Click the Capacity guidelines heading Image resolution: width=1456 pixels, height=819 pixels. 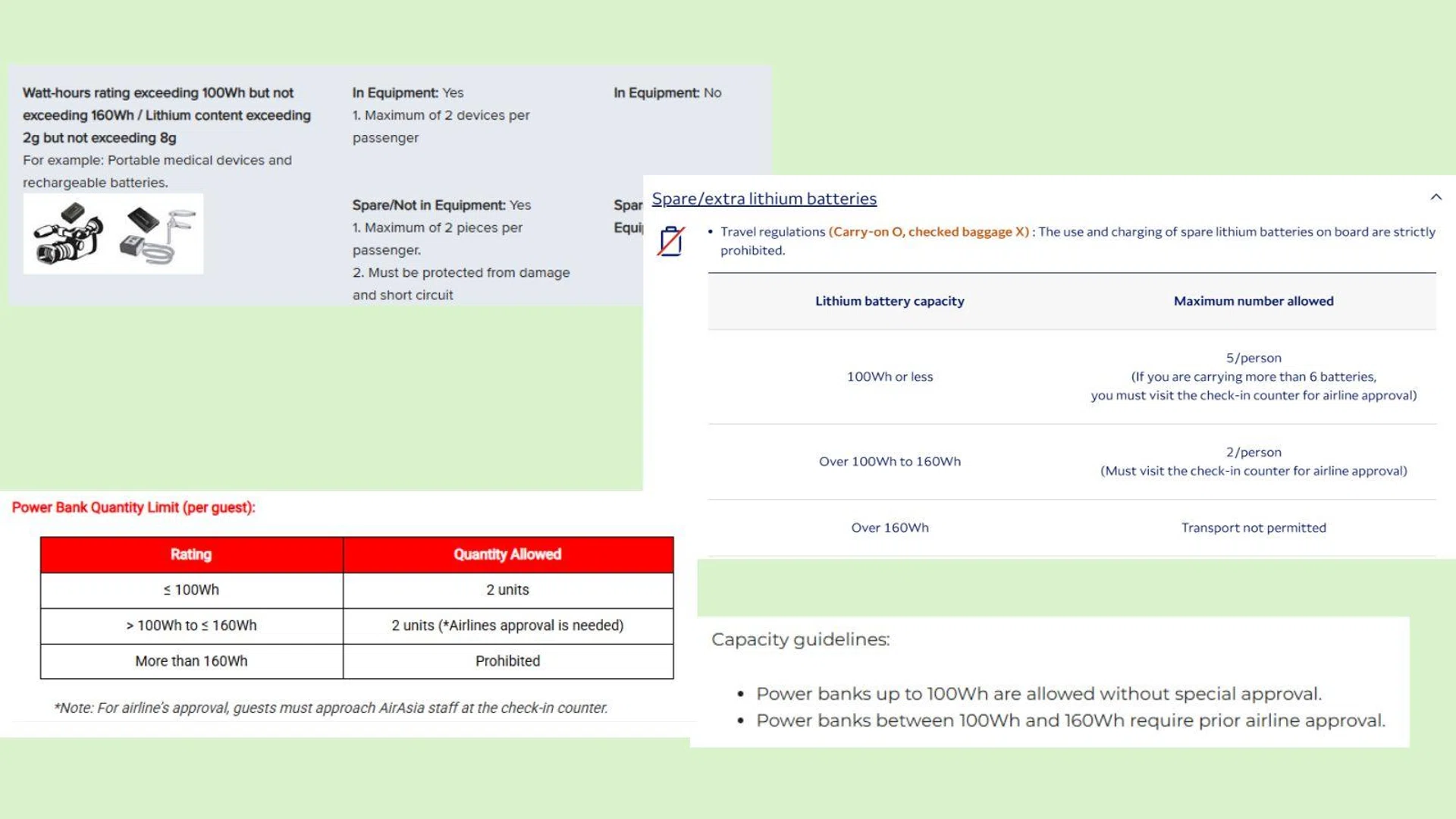800,639
